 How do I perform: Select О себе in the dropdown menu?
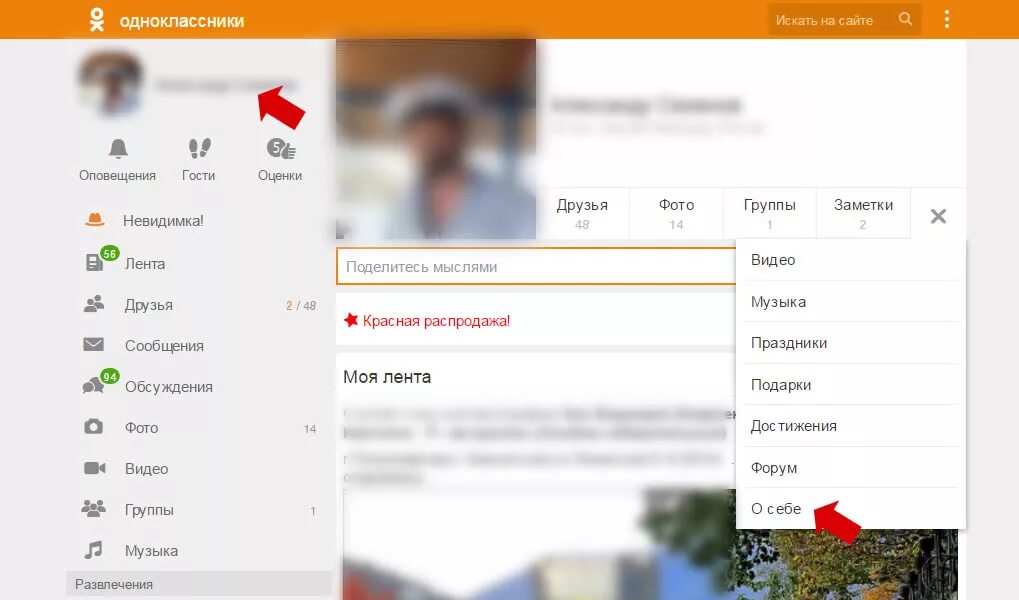pyautogui.click(x=851, y=508)
